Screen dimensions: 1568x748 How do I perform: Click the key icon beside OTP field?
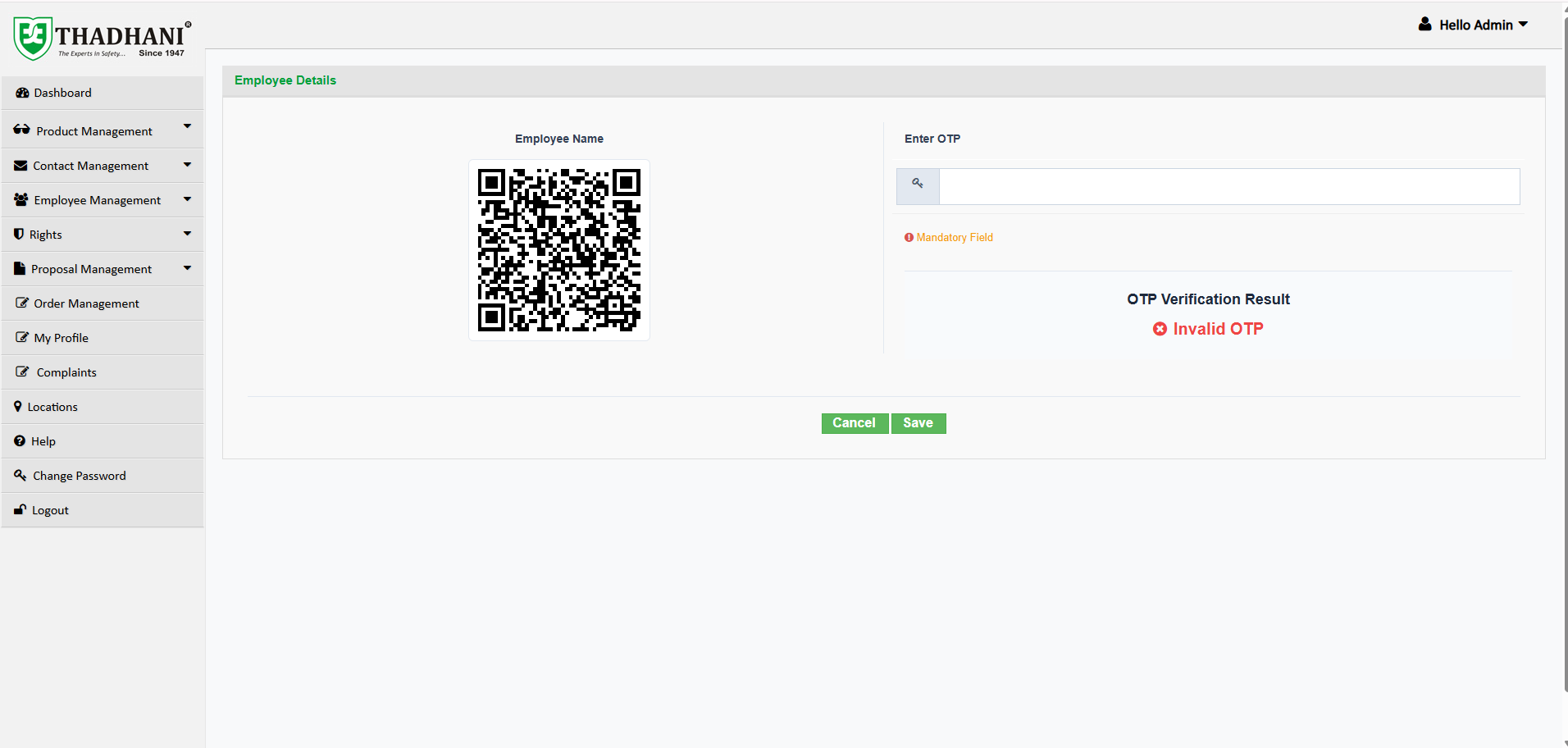pos(918,184)
